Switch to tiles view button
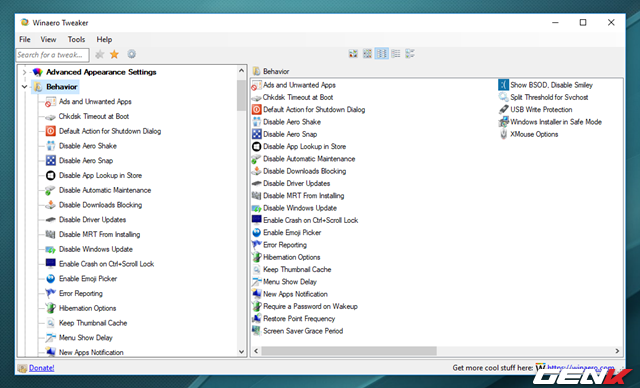The height and width of the screenshot is (388, 640). coord(410,53)
